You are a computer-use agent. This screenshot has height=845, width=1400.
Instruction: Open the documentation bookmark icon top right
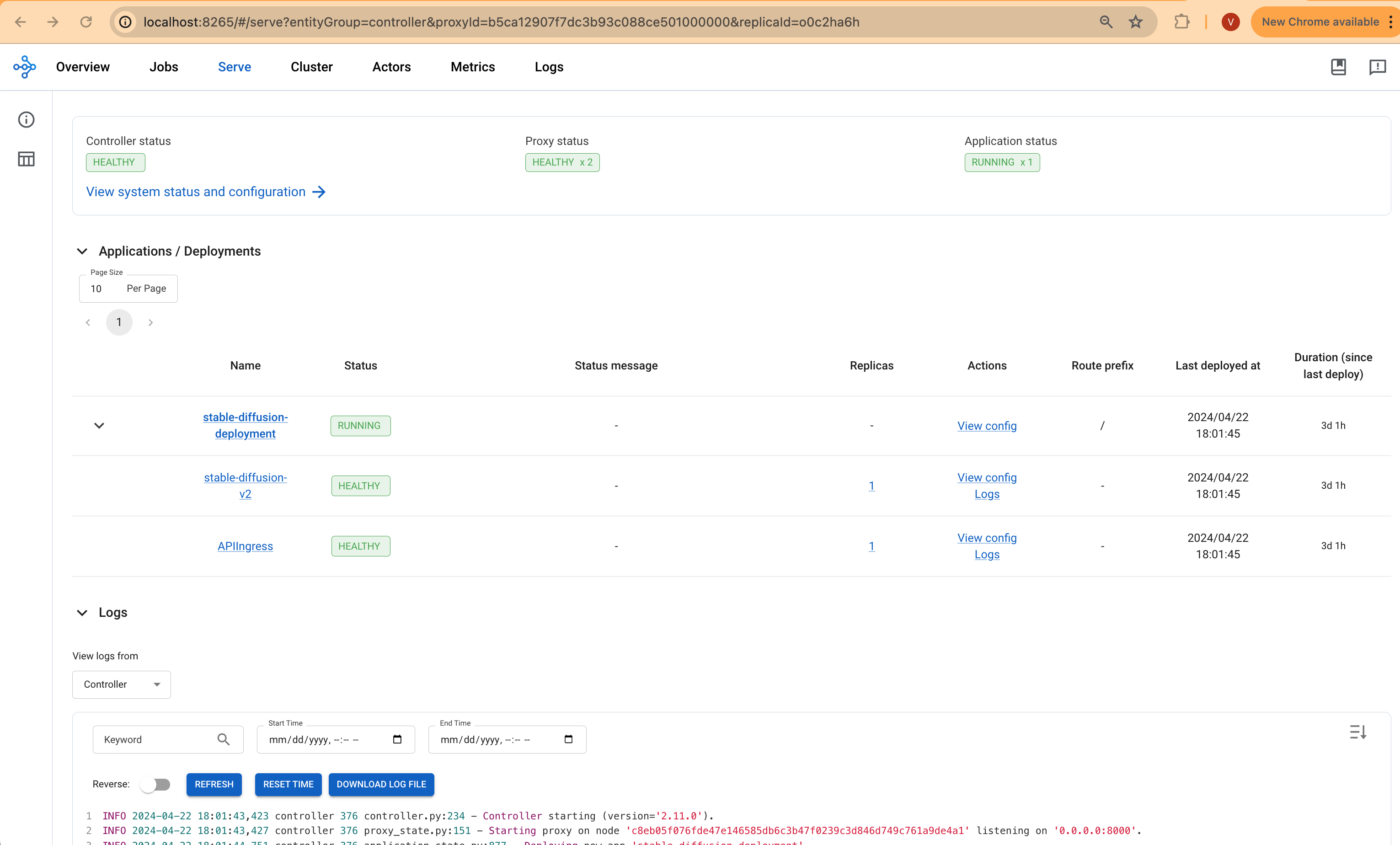(1339, 66)
